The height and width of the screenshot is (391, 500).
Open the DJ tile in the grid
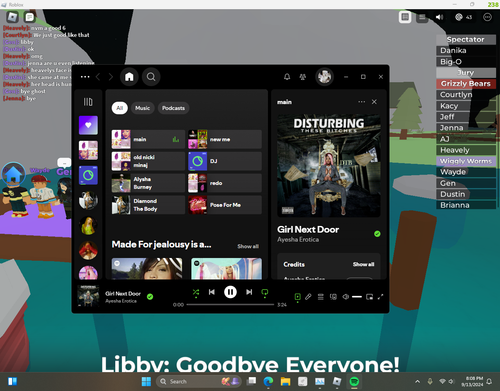click(225, 161)
